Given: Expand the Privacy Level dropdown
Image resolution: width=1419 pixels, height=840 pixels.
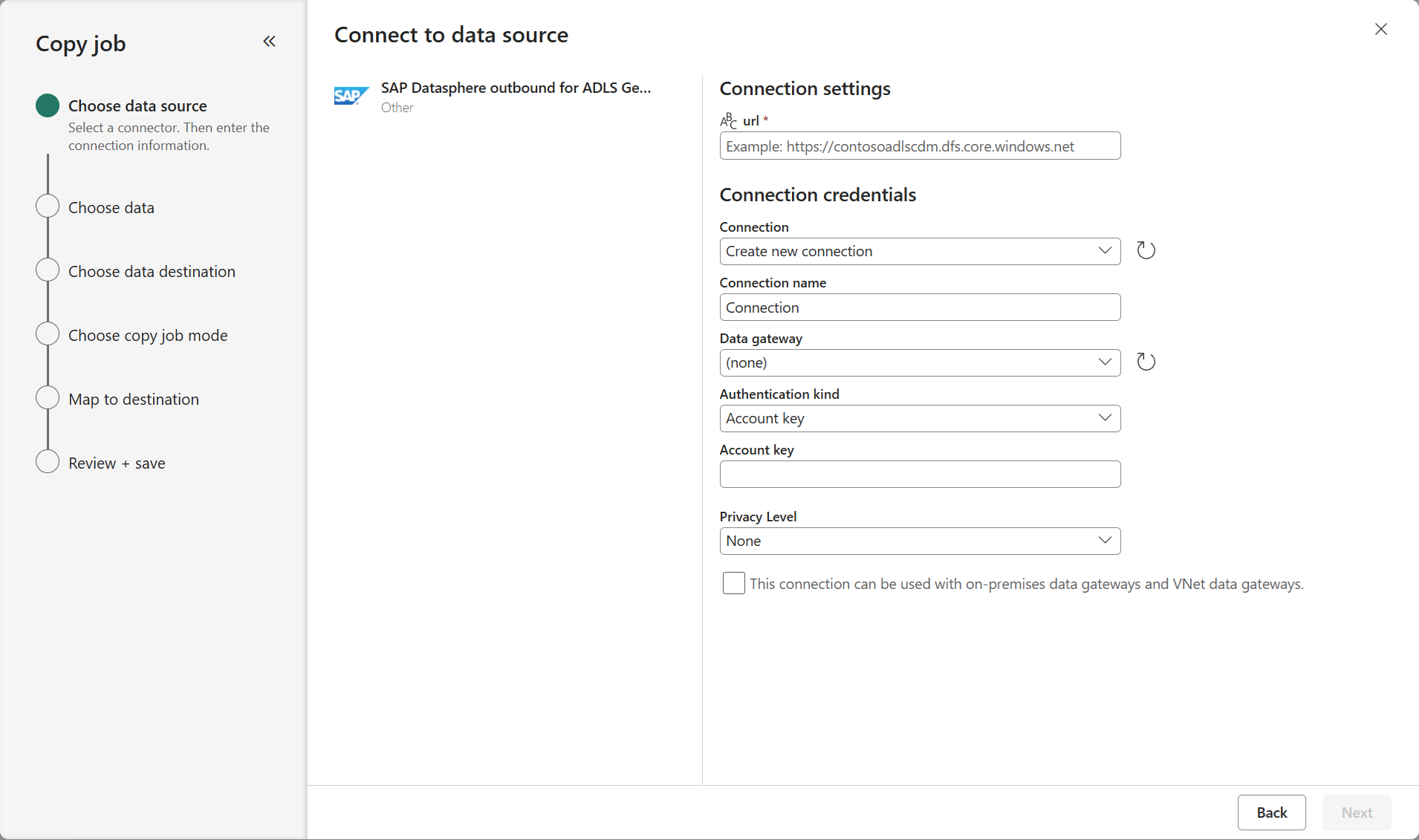Looking at the screenshot, I should (x=919, y=541).
